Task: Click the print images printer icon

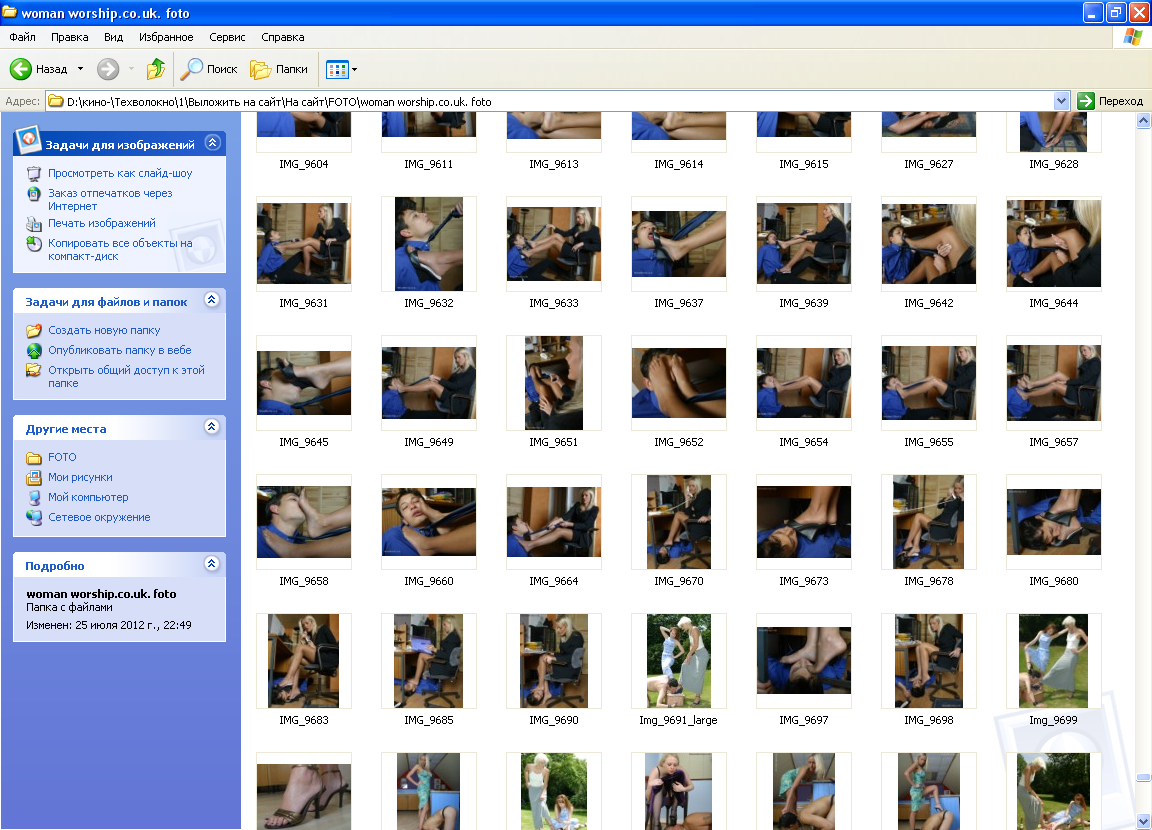Action: (34, 223)
